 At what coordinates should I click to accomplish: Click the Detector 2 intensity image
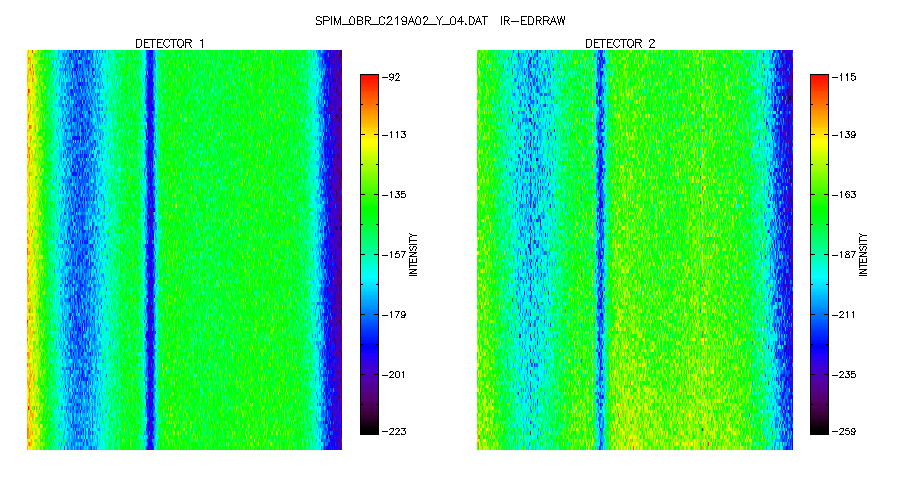pyautogui.click(x=635, y=250)
